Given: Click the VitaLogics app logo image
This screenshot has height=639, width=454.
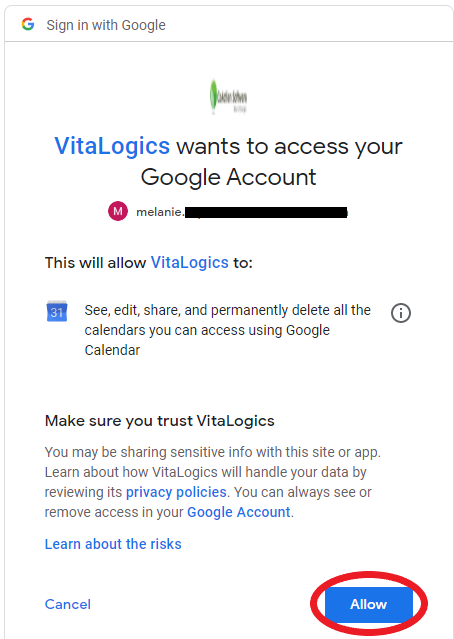Looking at the screenshot, I should (228, 97).
